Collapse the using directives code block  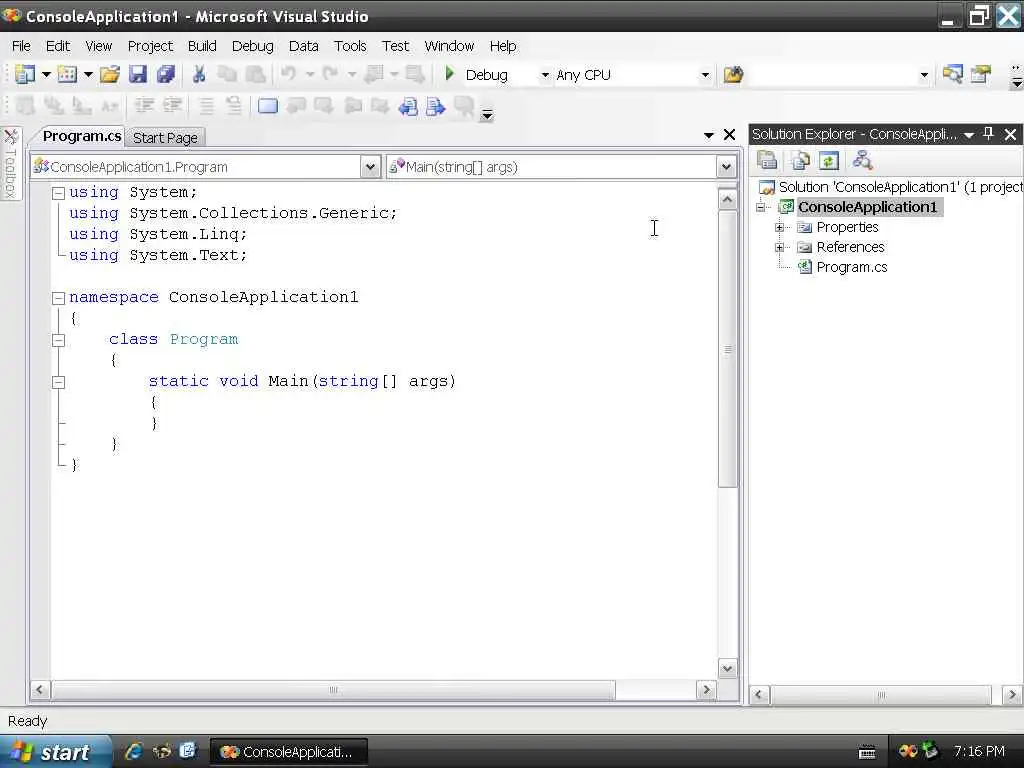pos(58,193)
